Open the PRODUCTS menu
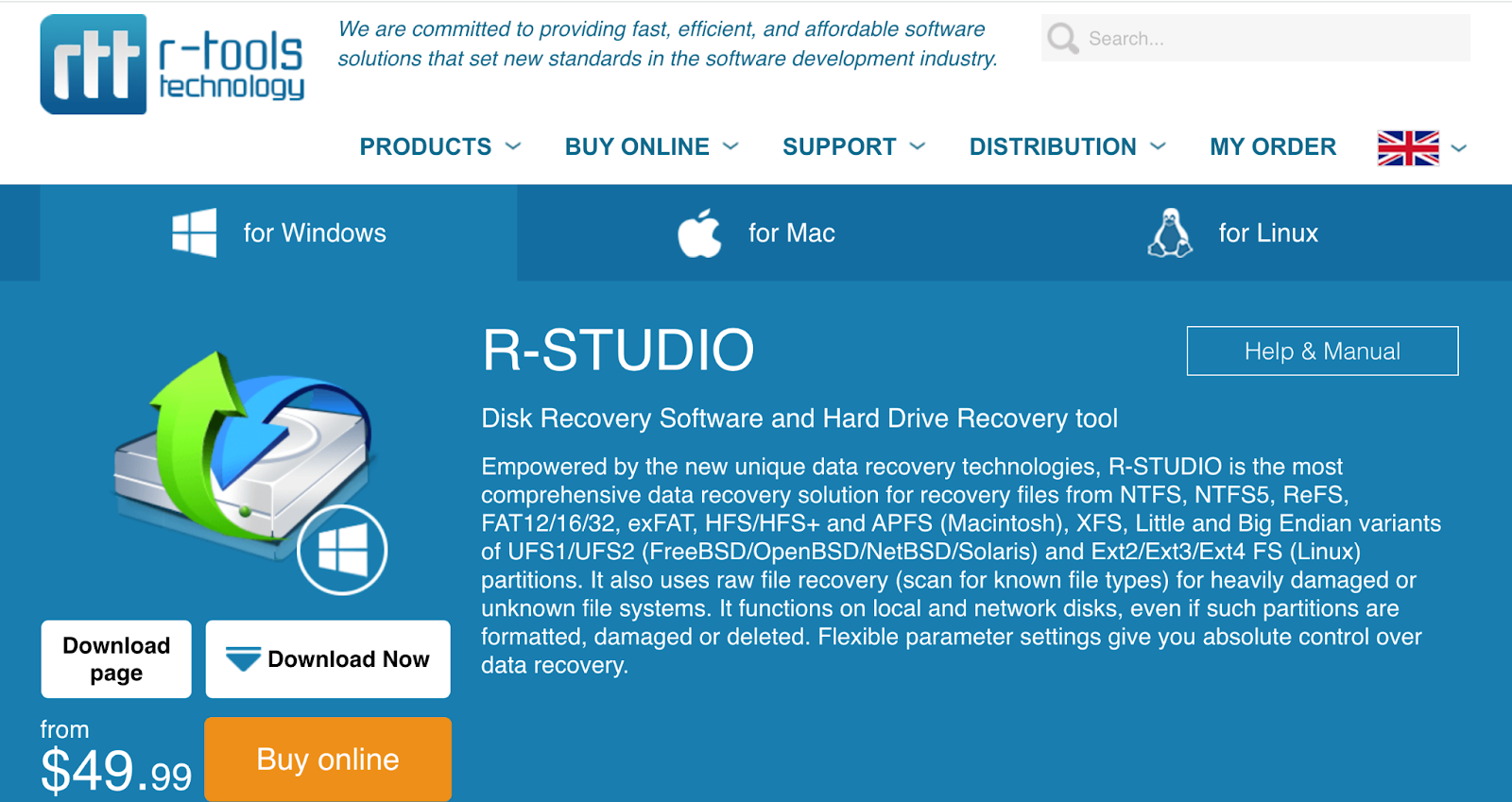This screenshot has height=802, width=1512. pyautogui.click(x=425, y=146)
